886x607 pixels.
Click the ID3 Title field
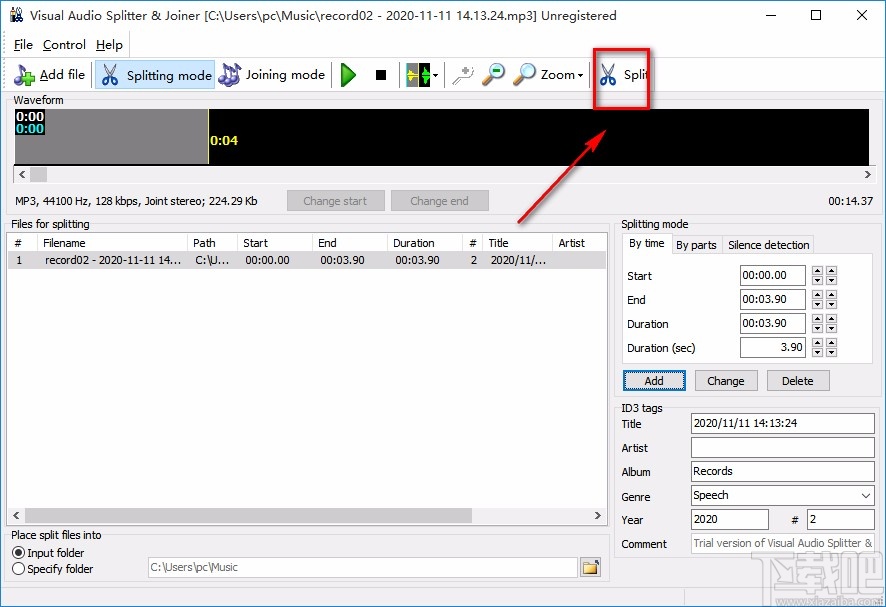783,423
